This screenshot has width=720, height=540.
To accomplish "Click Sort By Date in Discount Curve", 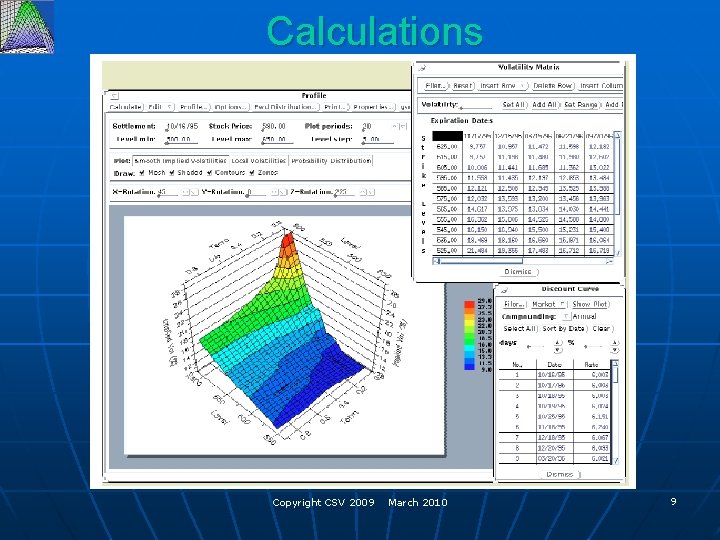I will pyautogui.click(x=564, y=329).
